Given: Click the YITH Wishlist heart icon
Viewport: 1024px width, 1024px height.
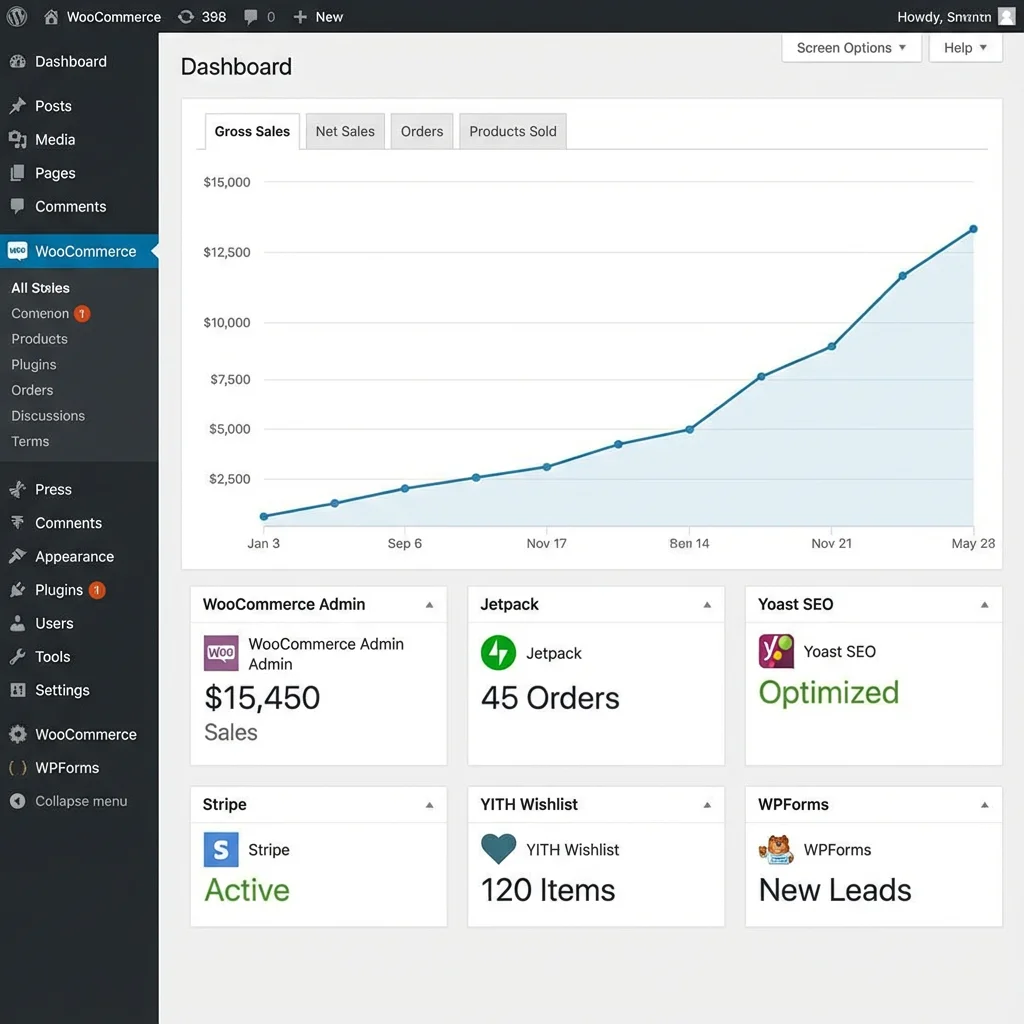Looking at the screenshot, I should coord(498,849).
